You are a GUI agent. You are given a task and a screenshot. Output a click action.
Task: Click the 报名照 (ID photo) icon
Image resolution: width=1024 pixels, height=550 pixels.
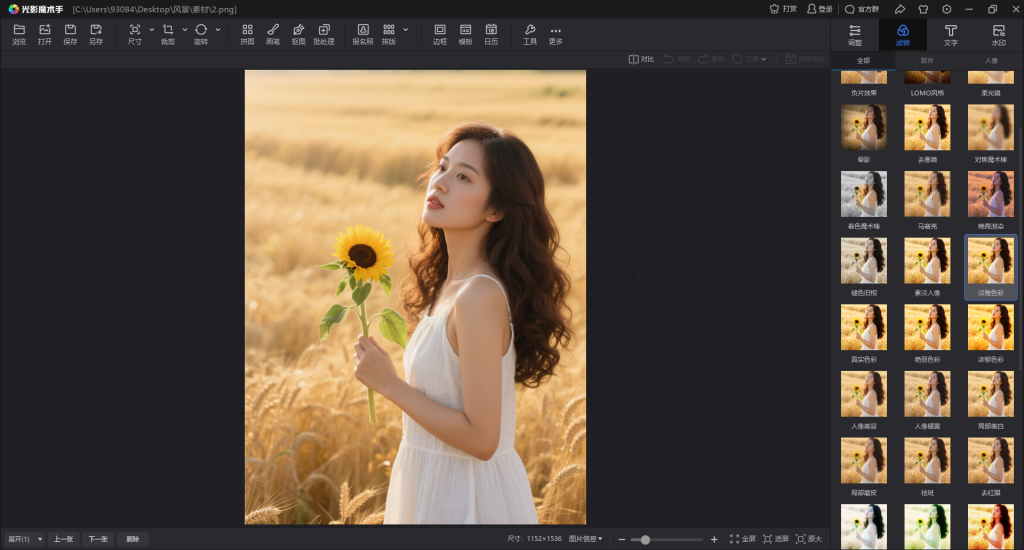click(362, 30)
